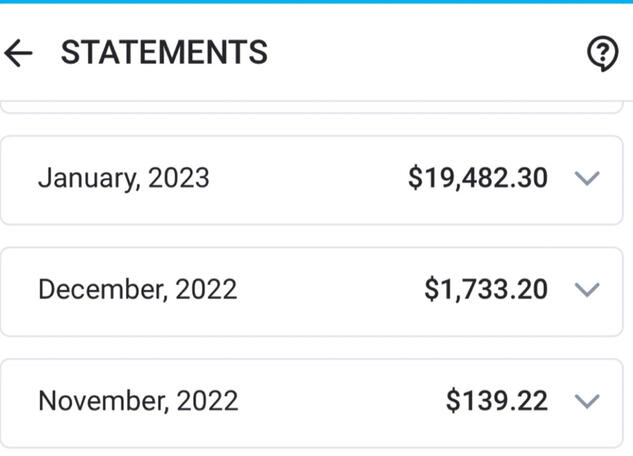Open help via question mark icon
633x456 pixels.
click(601, 53)
